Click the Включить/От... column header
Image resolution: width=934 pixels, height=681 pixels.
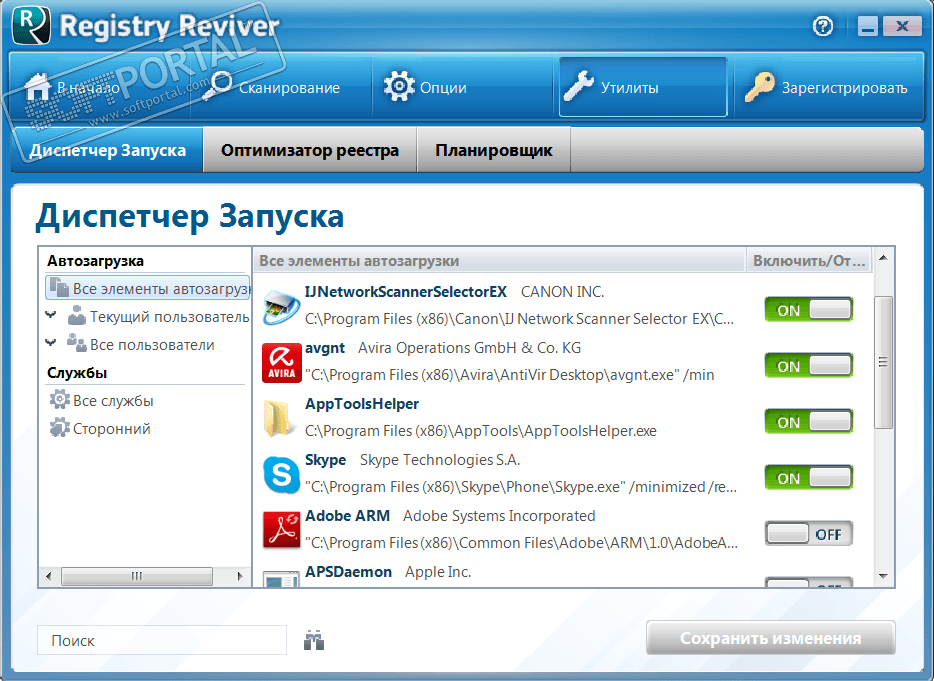coord(809,261)
